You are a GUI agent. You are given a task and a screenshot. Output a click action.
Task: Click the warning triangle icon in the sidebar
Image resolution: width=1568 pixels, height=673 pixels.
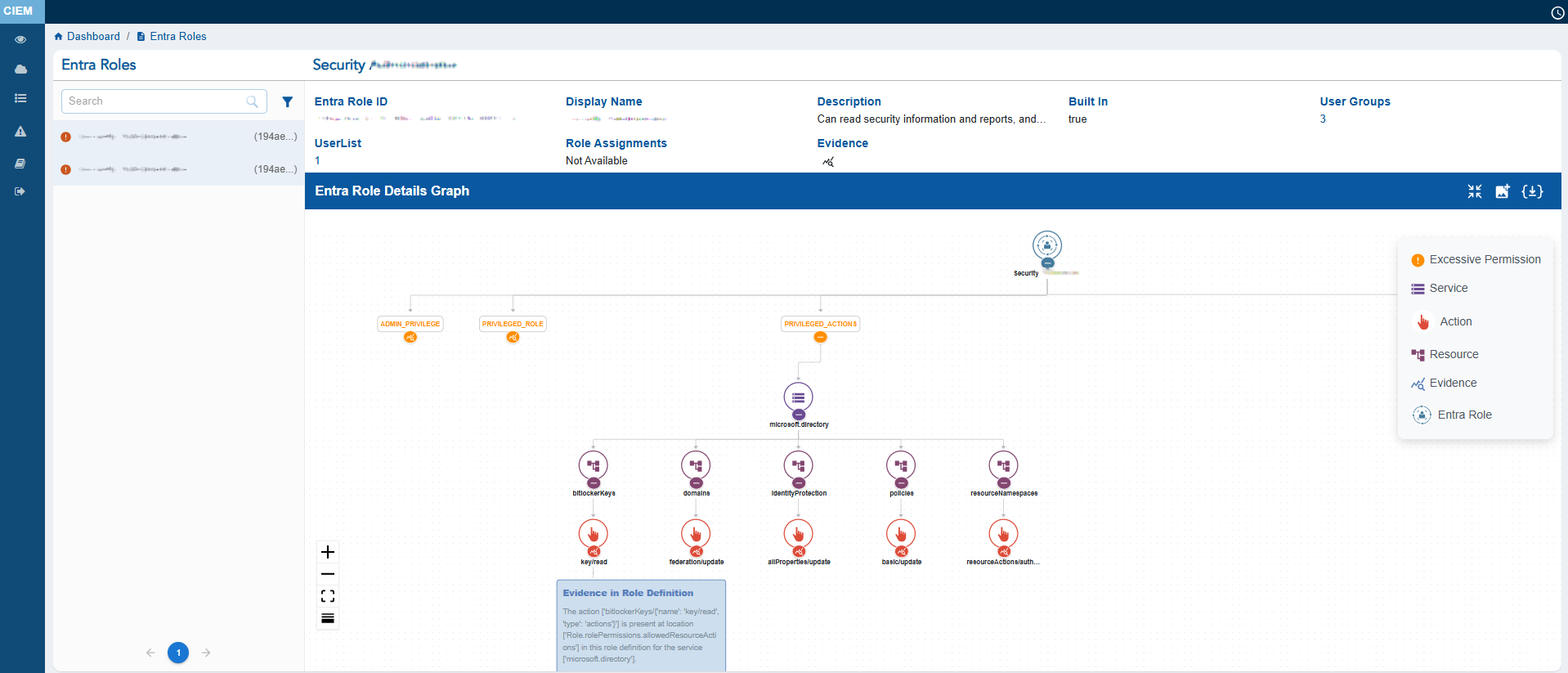[x=20, y=132]
